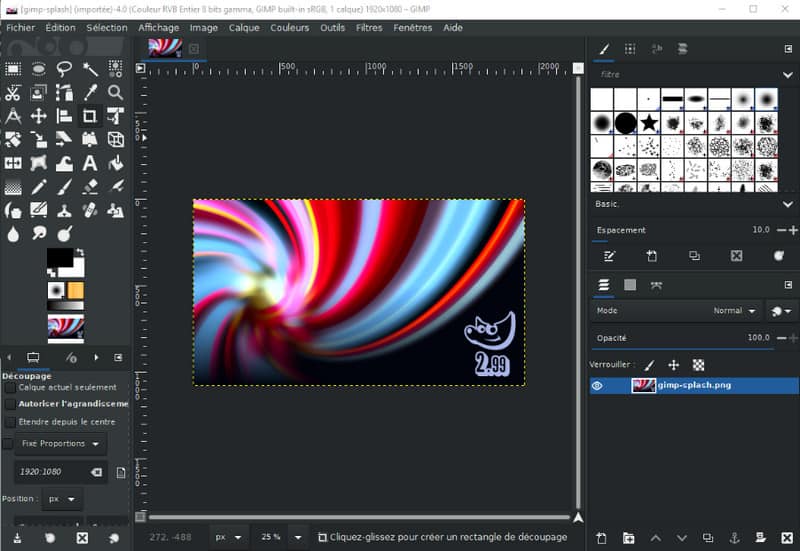The width and height of the screenshot is (800, 551).
Task: Select the Scissors Select tool
Action: tap(13, 92)
